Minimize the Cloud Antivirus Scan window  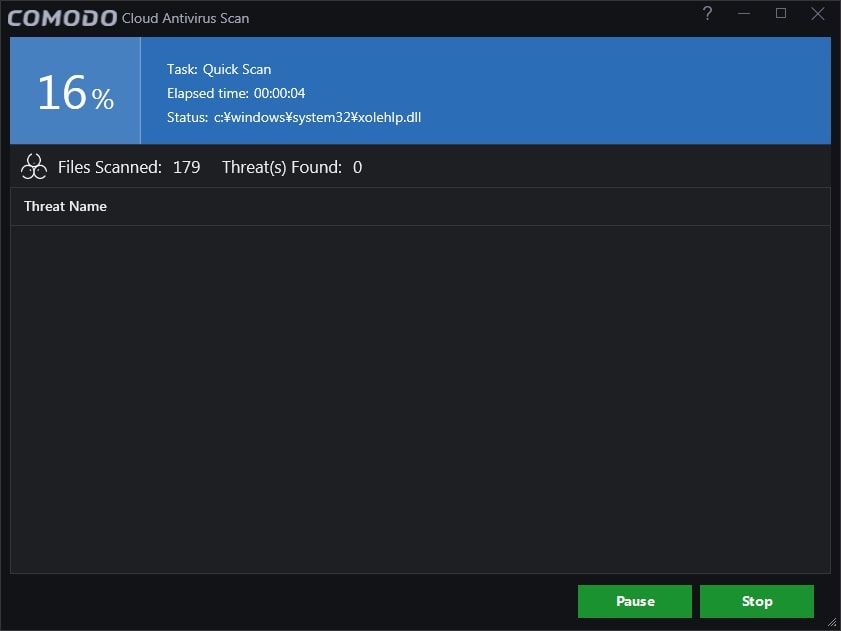(x=744, y=14)
